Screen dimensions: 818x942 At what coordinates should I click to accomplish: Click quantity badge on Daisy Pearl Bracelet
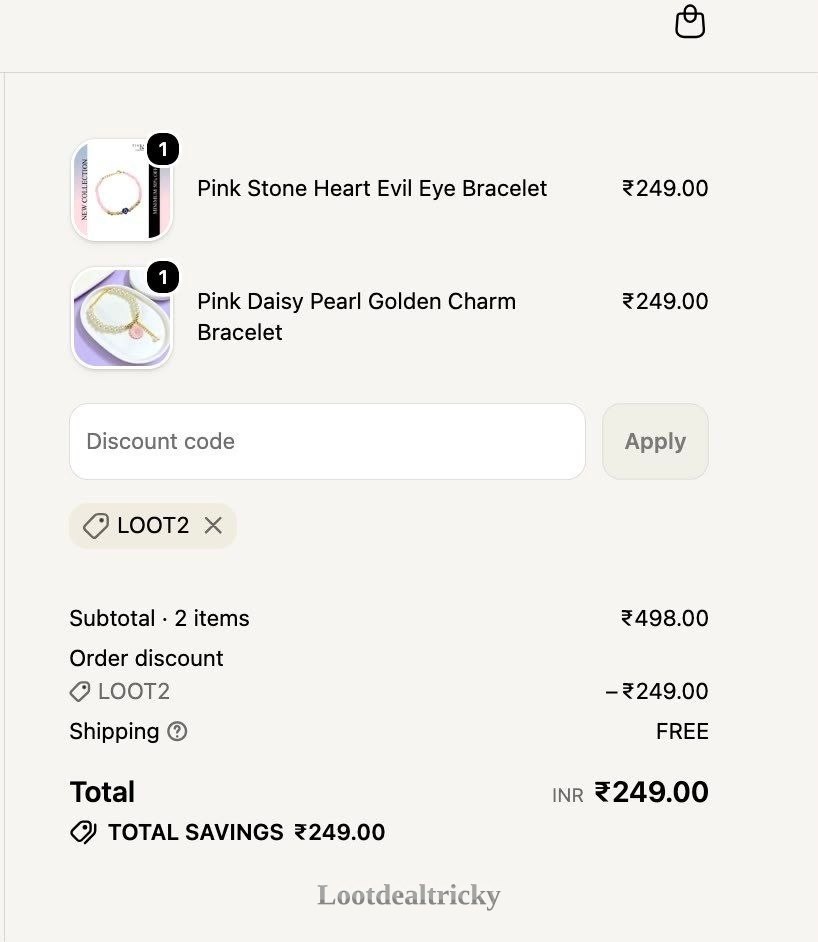point(163,277)
